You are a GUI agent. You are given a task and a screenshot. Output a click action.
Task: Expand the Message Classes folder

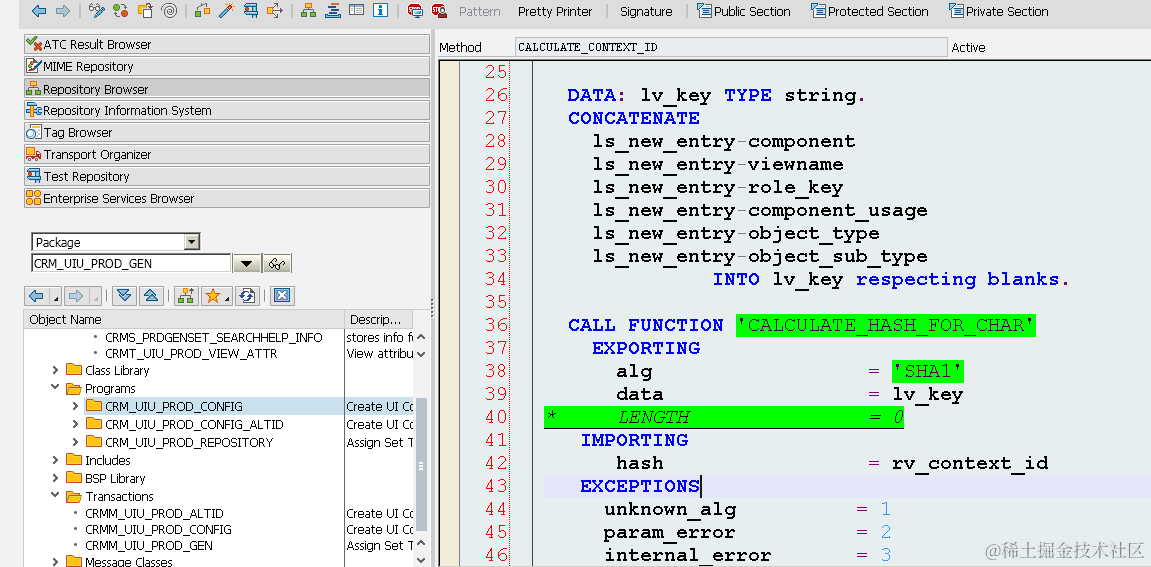point(55,561)
